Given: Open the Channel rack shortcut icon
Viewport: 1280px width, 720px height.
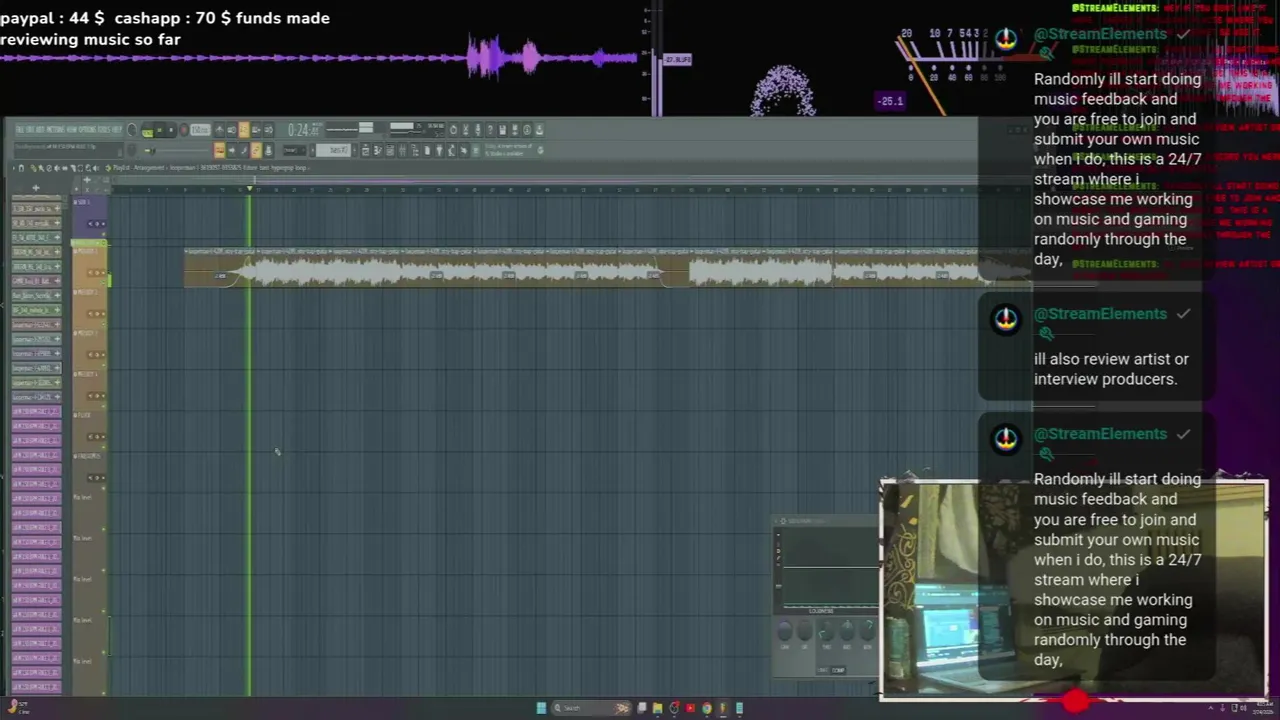Looking at the screenshot, I should pos(390,150).
